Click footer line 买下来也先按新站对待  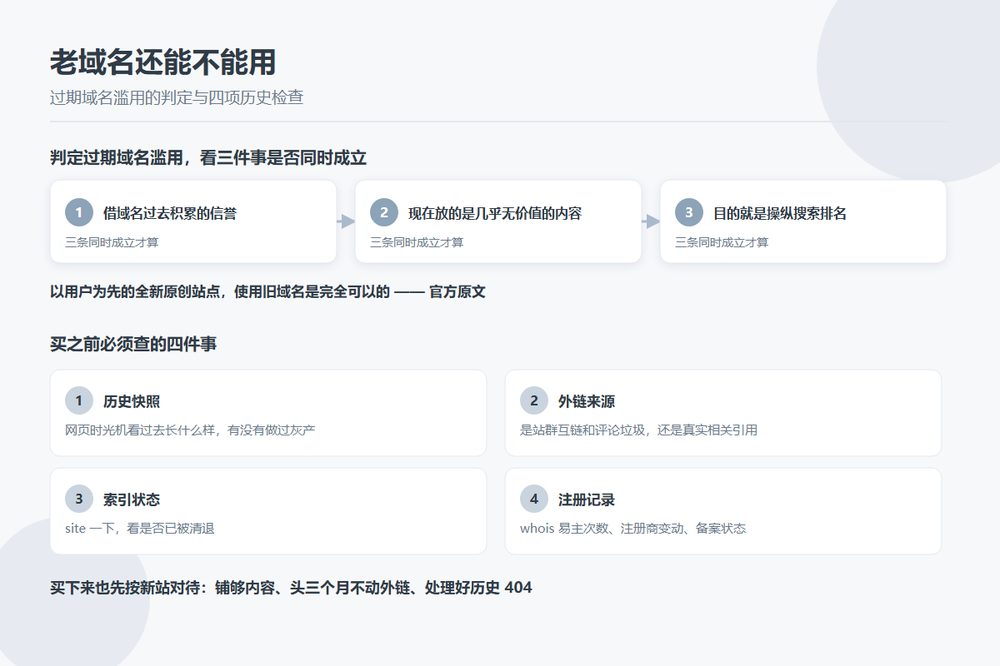tap(291, 588)
